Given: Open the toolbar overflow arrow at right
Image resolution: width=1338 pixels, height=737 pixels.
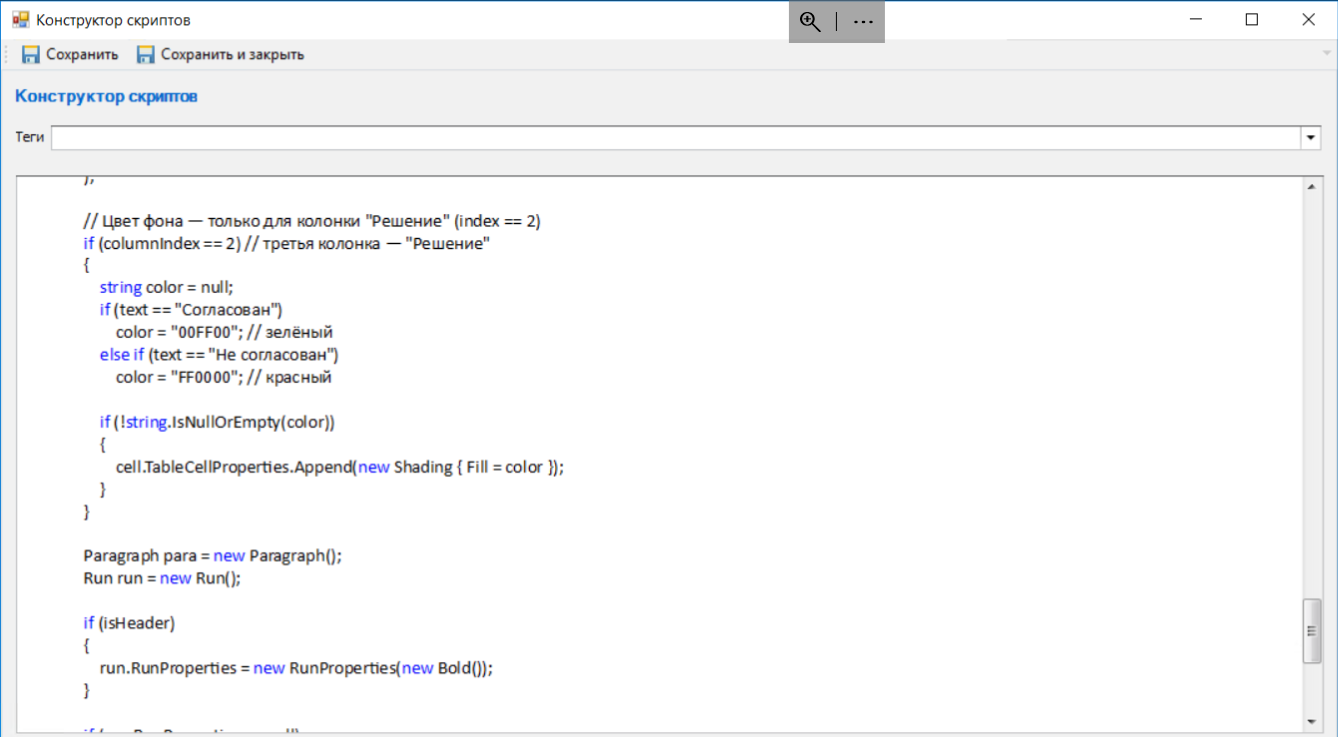Looking at the screenshot, I should [1326, 54].
